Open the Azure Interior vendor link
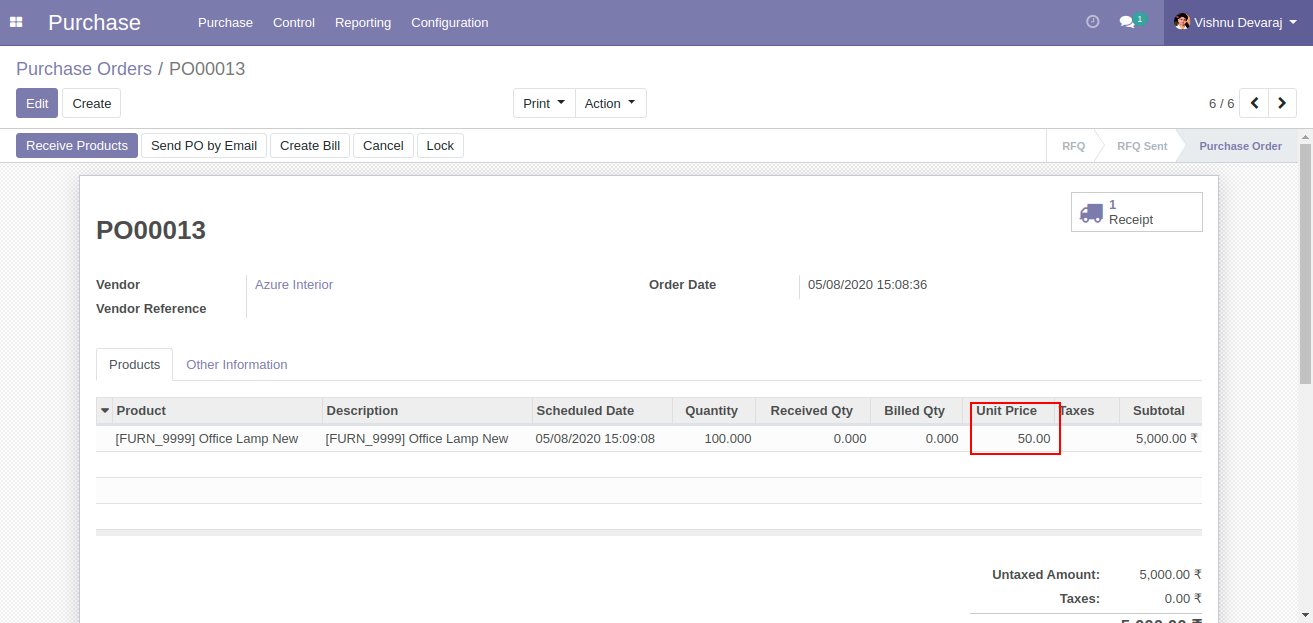 (293, 284)
